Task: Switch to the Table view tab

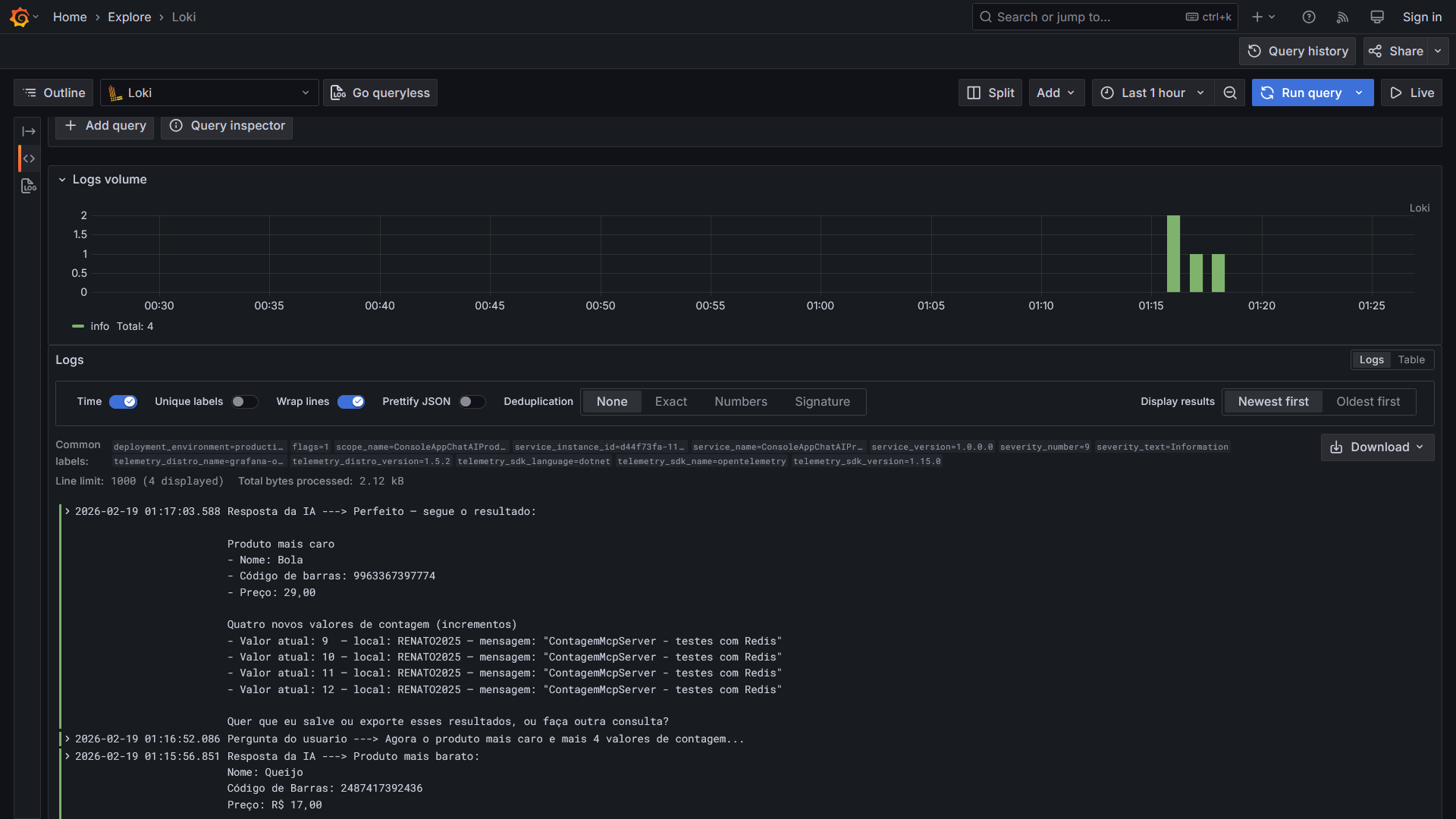Action: point(1411,360)
